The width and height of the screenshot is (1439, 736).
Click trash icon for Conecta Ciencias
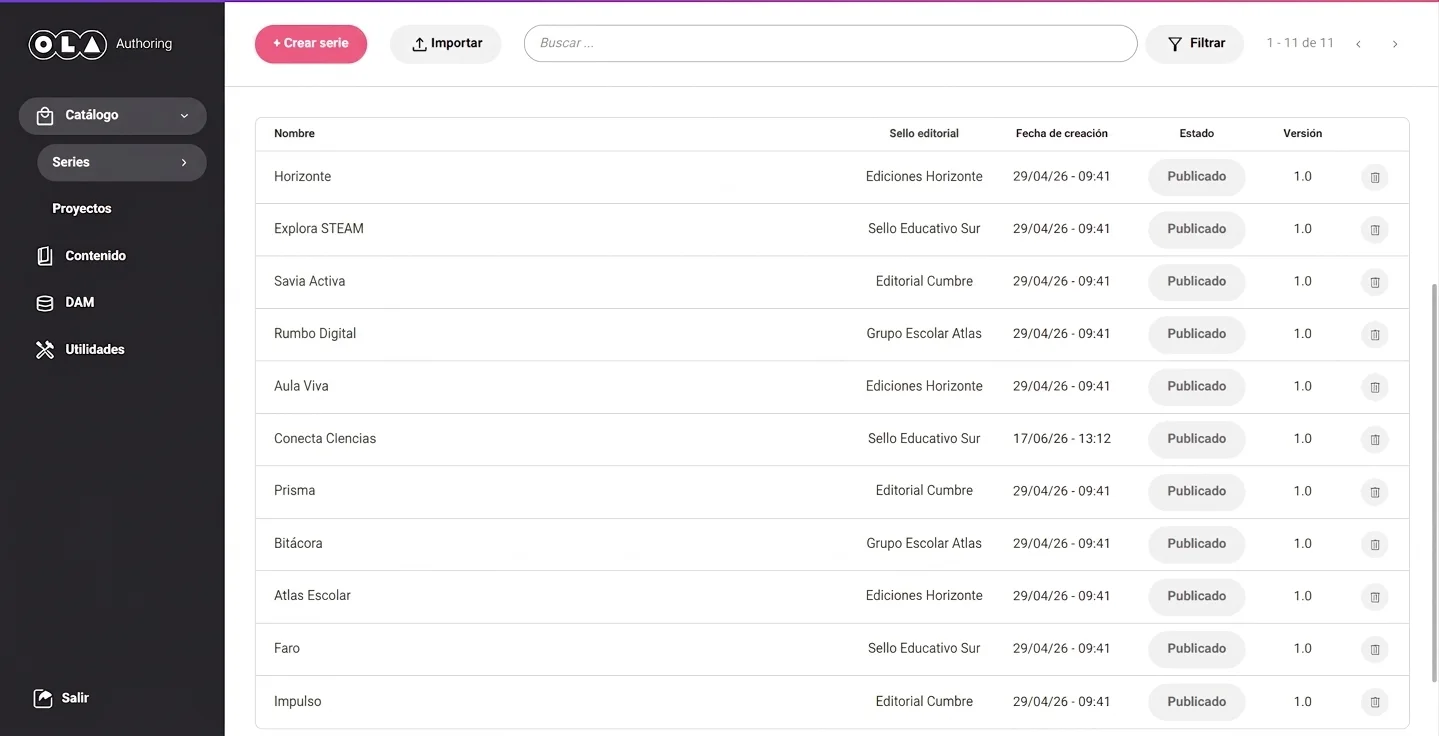coord(1375,440)
